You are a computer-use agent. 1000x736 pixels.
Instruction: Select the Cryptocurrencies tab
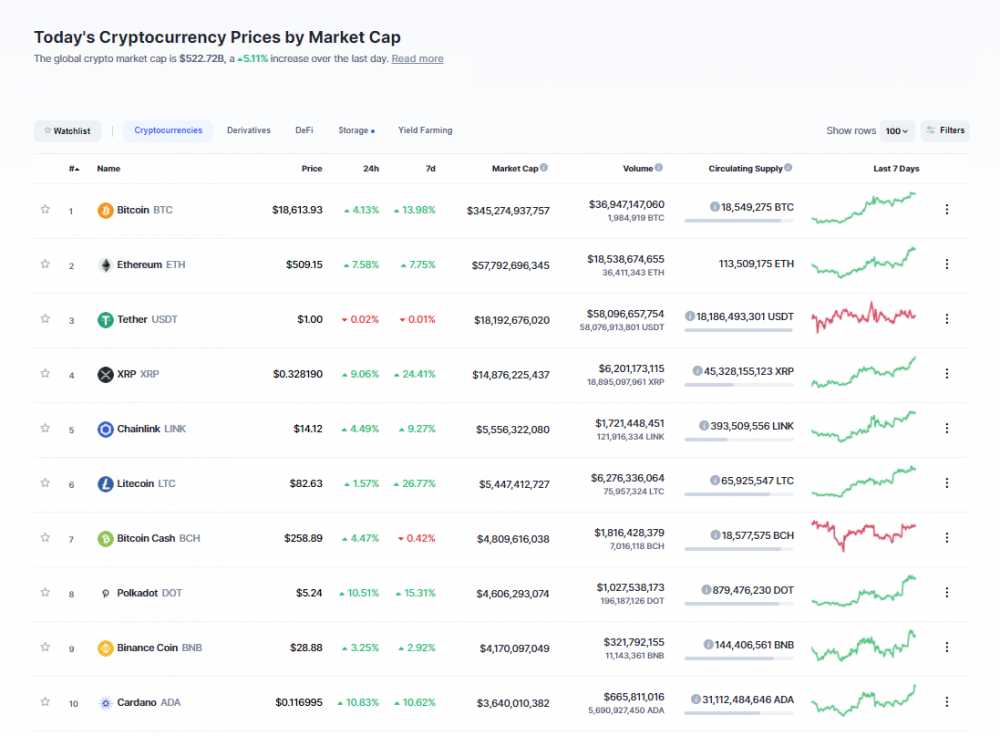[x=168, y=131]
